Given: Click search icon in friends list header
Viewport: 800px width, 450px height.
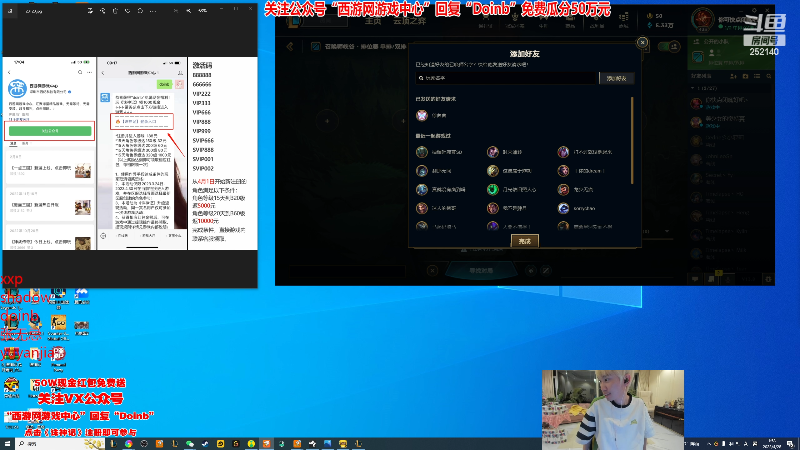Looking at the screenshot, I should pos(769,76).
